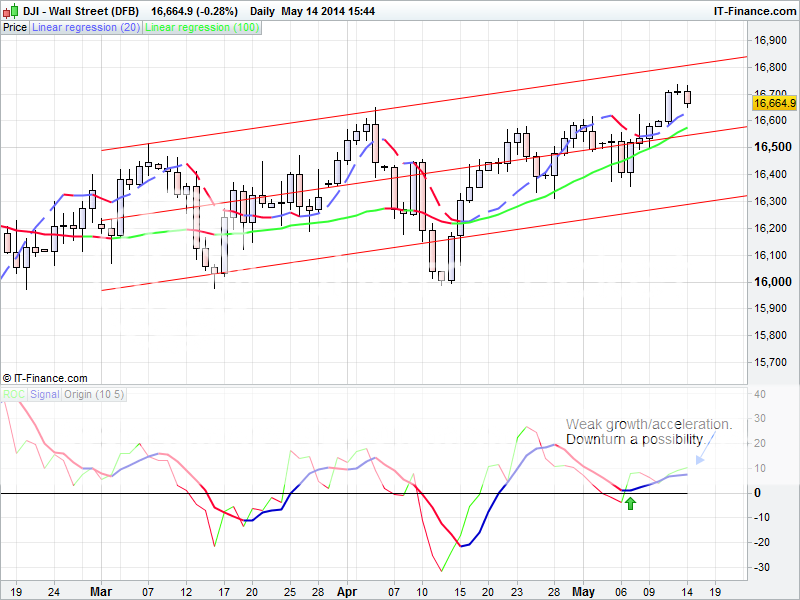Click the Apr label on date axis
Screen dimensions: 800x600
pos(345,591)
